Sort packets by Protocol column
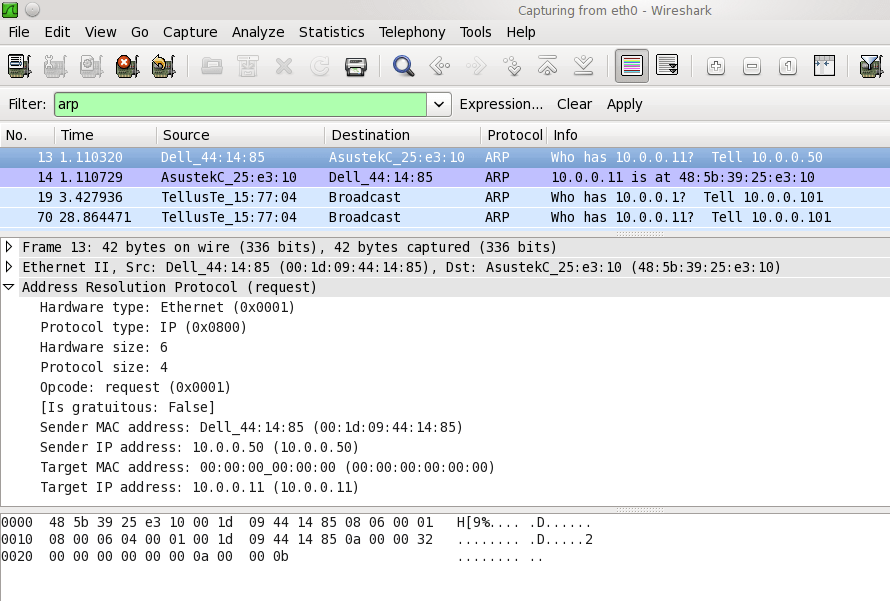The width and height of the screenshot is (890, 601). tap(514, 135)
